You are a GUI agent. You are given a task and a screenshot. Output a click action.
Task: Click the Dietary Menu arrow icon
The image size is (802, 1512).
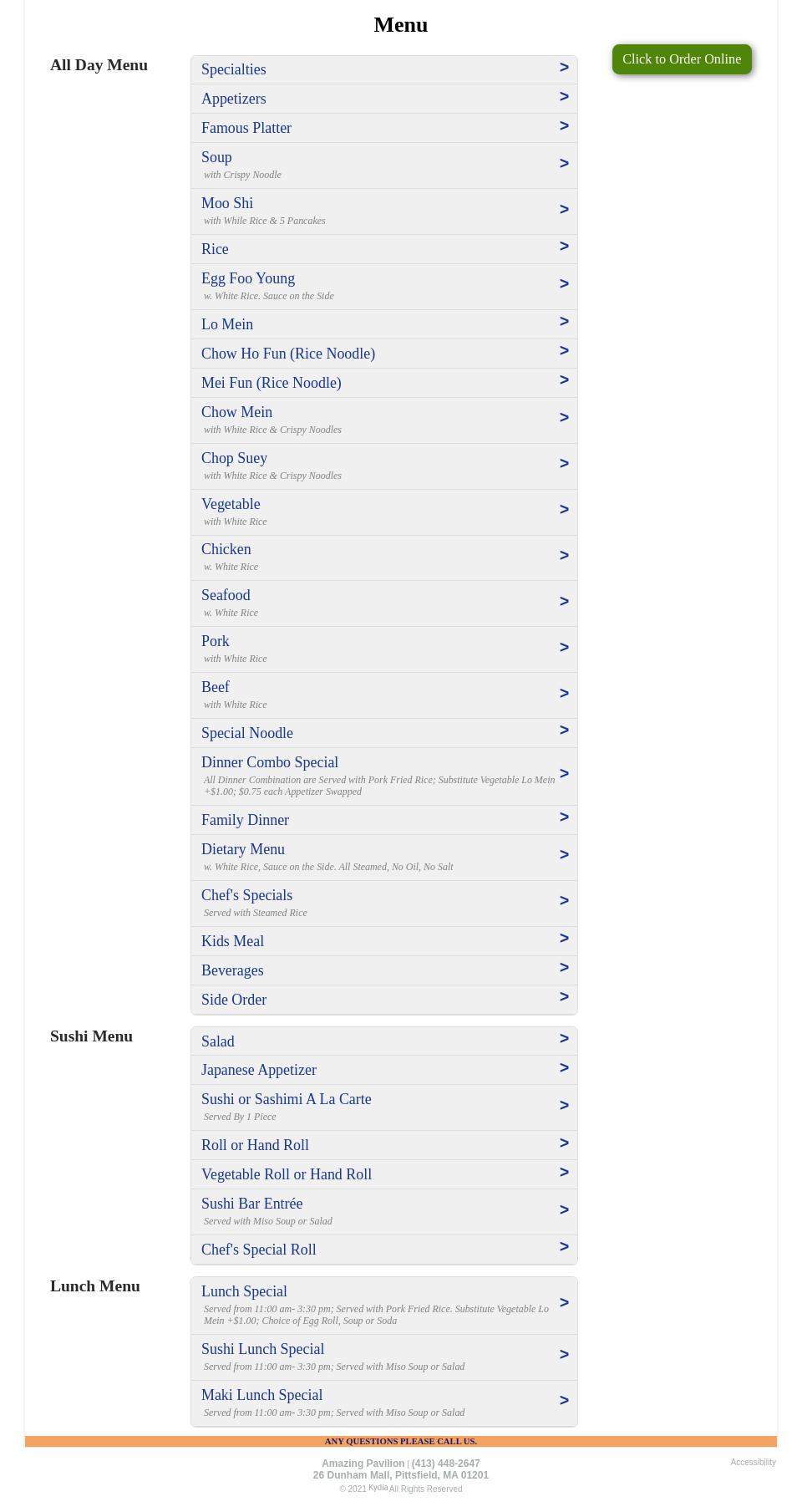(564, 855)
